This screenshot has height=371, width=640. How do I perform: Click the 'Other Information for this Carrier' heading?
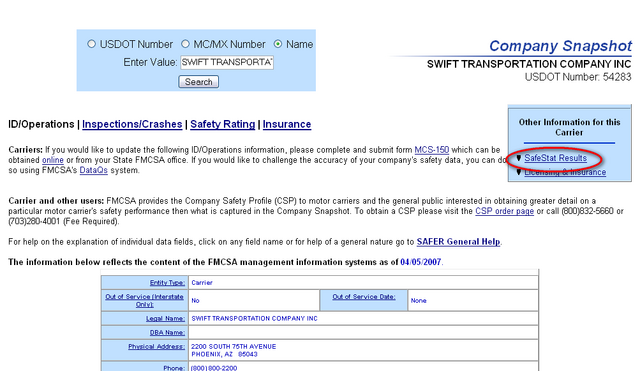tap(569, 127)
